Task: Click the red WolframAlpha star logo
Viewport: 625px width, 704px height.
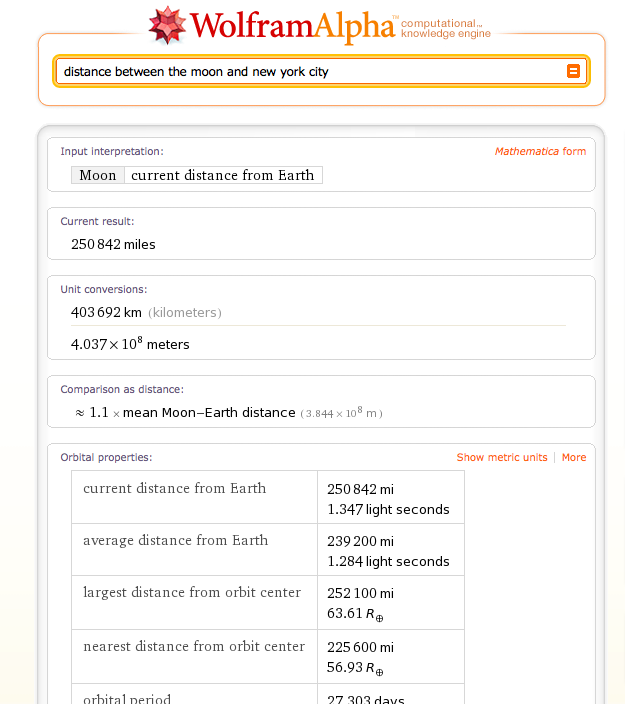Action: [x=167, y=25]
